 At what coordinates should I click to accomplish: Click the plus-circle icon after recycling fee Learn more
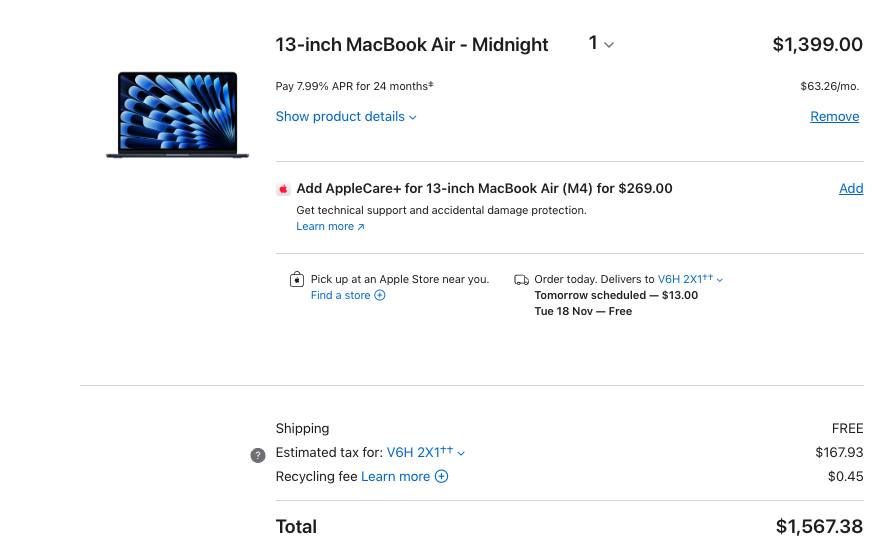pyautogui.click(x=442, y=477)
